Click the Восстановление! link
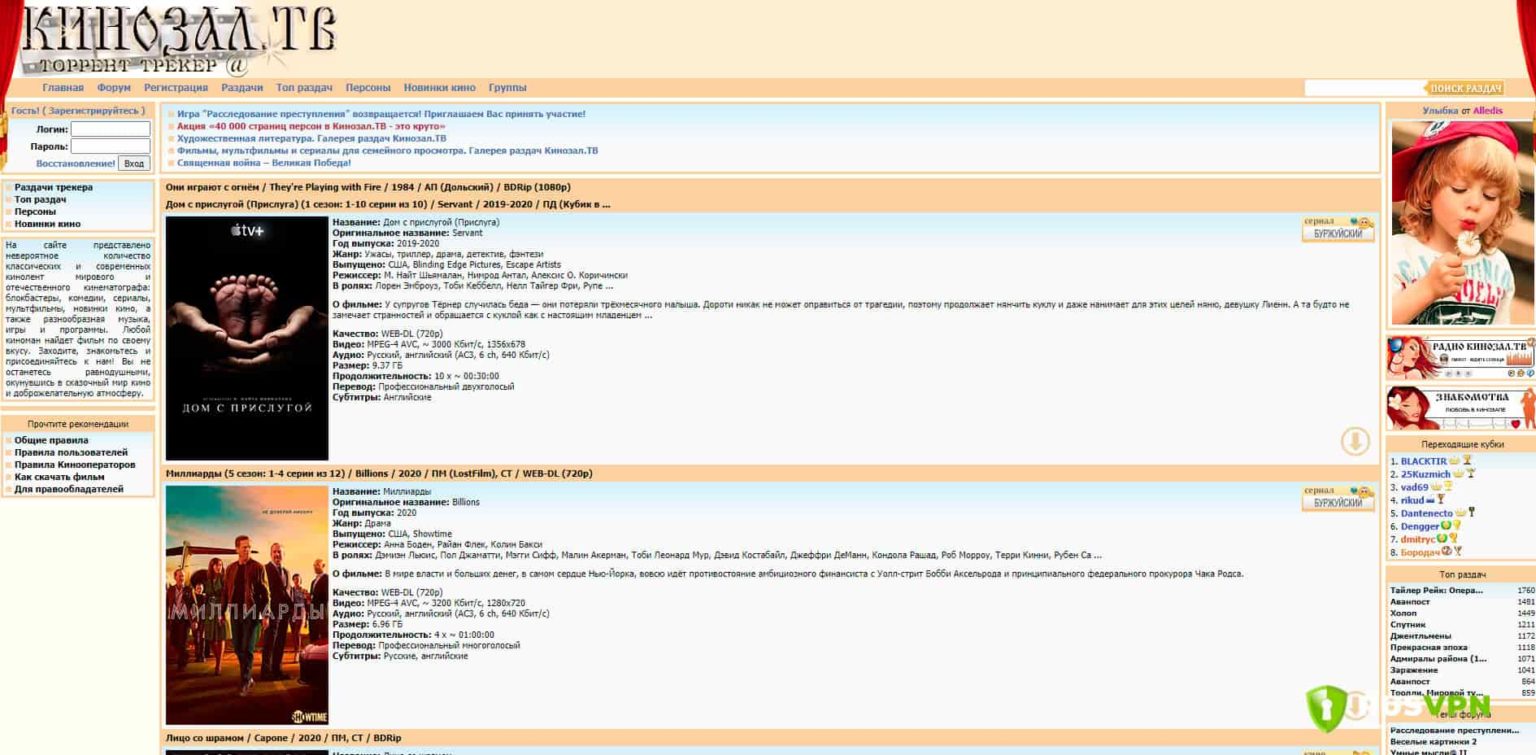Image resolution: width=1536 pixels, height=755 pixels. 76,163
